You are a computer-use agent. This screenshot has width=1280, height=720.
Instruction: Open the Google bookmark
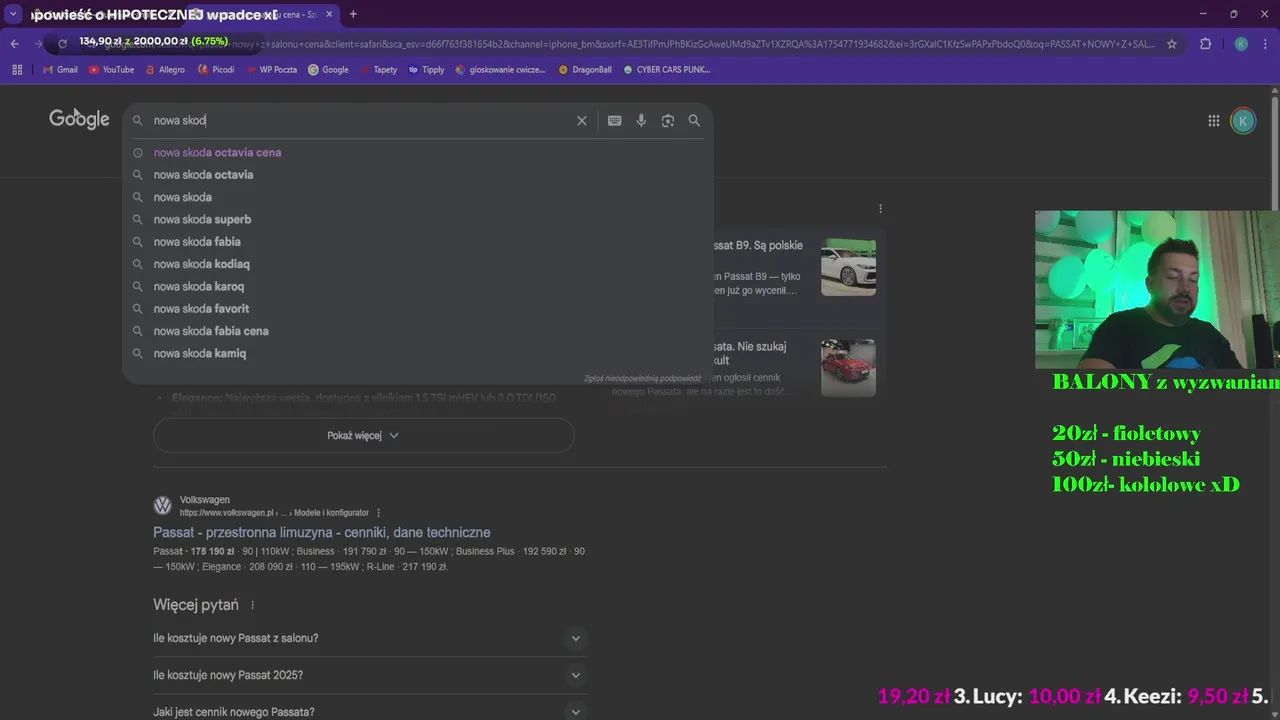tap(328, 70)
